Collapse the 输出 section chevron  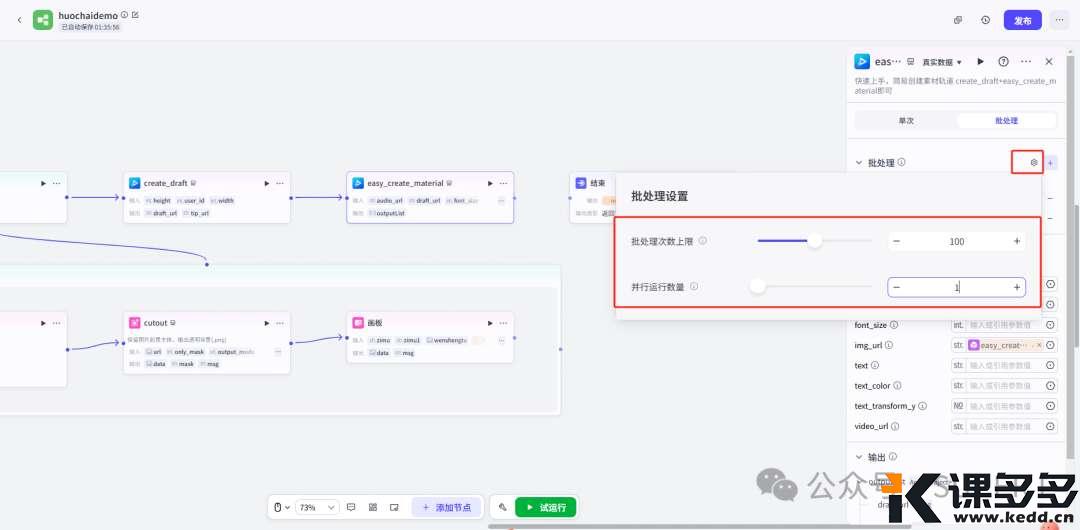858,457
